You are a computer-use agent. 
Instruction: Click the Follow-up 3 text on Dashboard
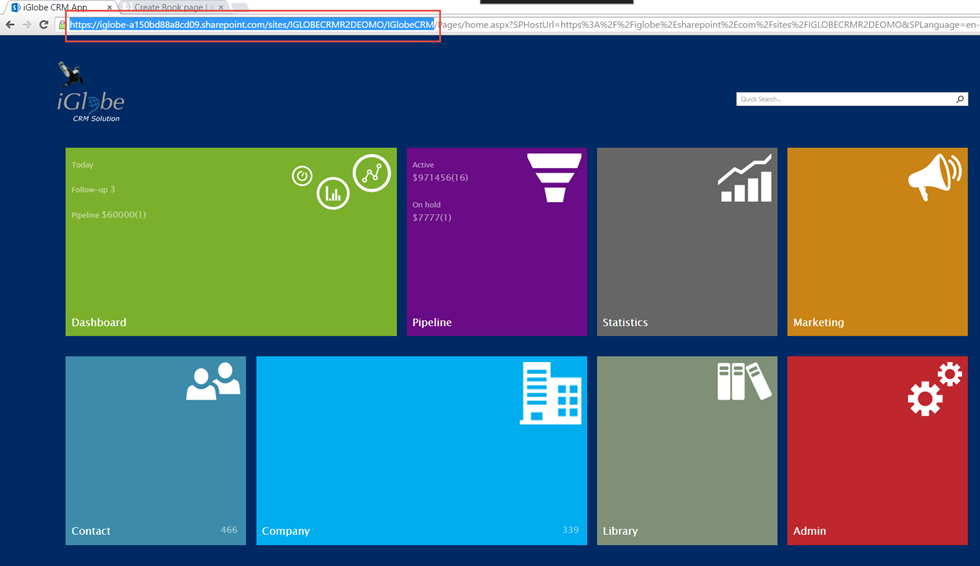click(93, 189)
